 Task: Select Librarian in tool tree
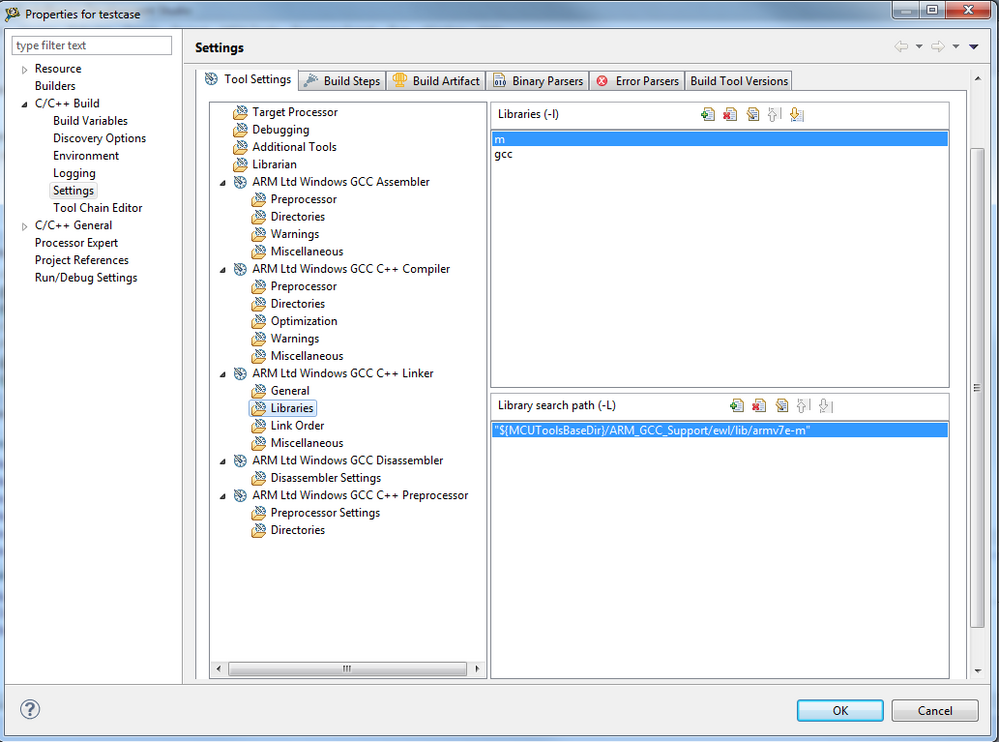274,164
